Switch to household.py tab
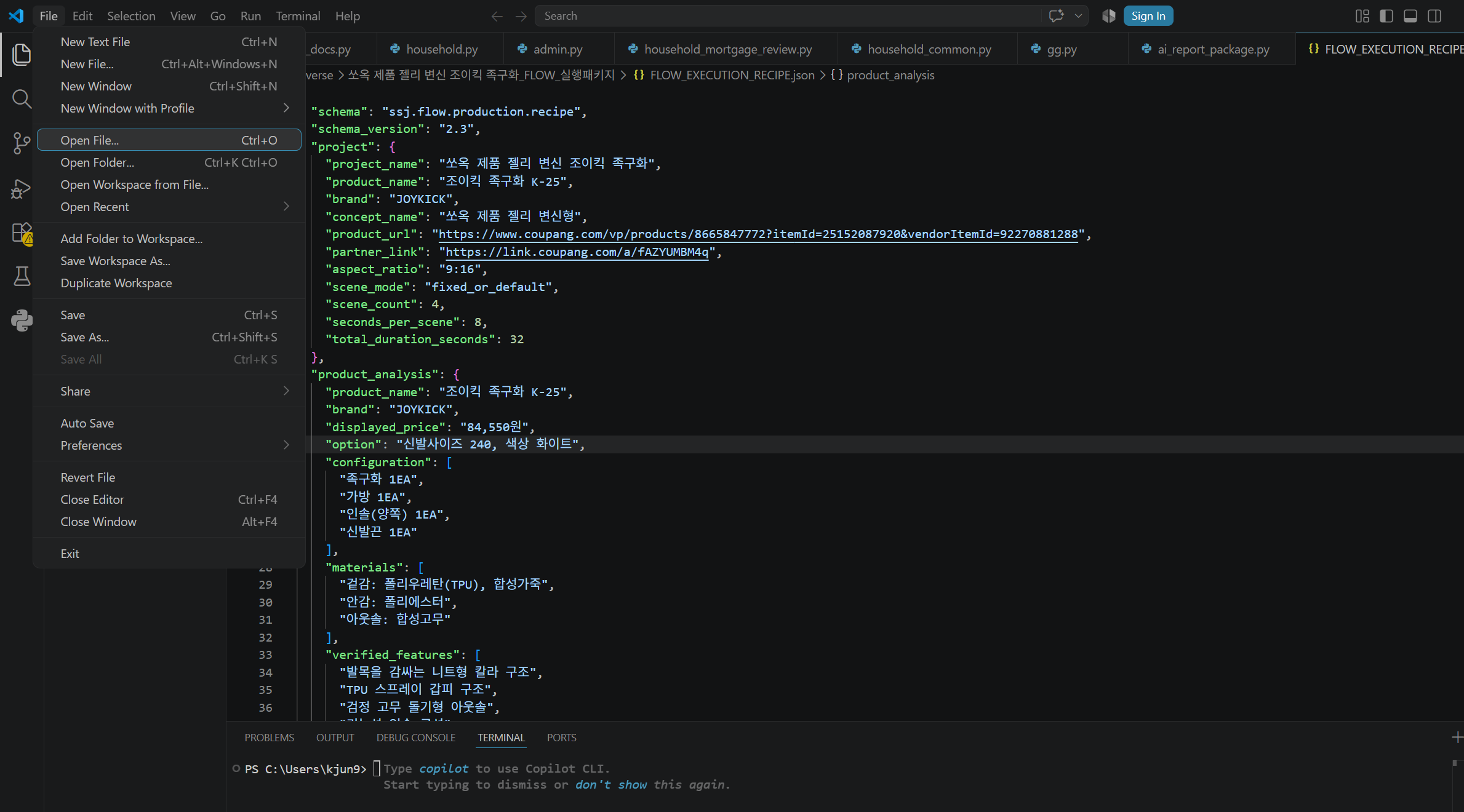Viewport: 1464px width, 812px height. point(441,49)
